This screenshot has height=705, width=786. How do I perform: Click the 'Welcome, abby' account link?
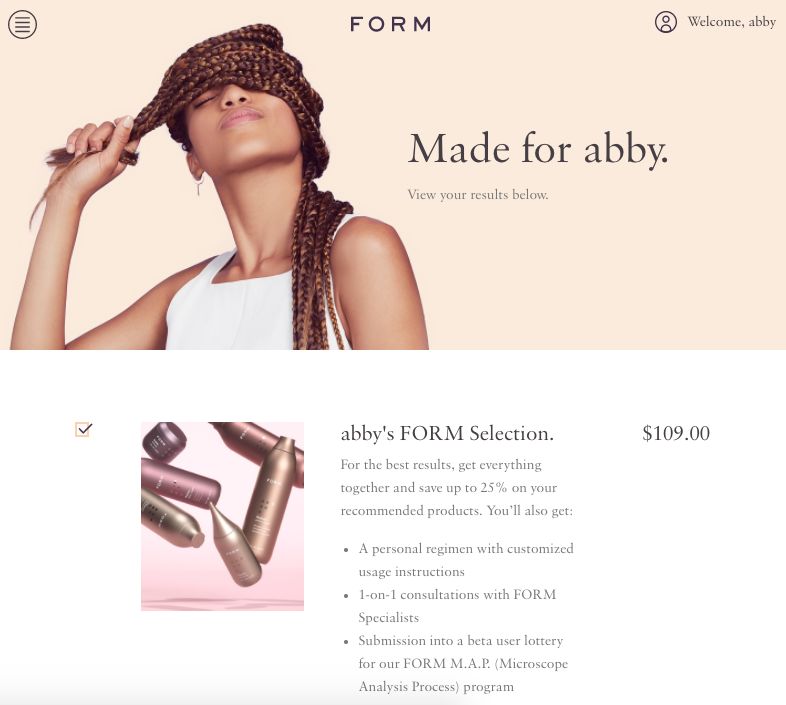731,22
